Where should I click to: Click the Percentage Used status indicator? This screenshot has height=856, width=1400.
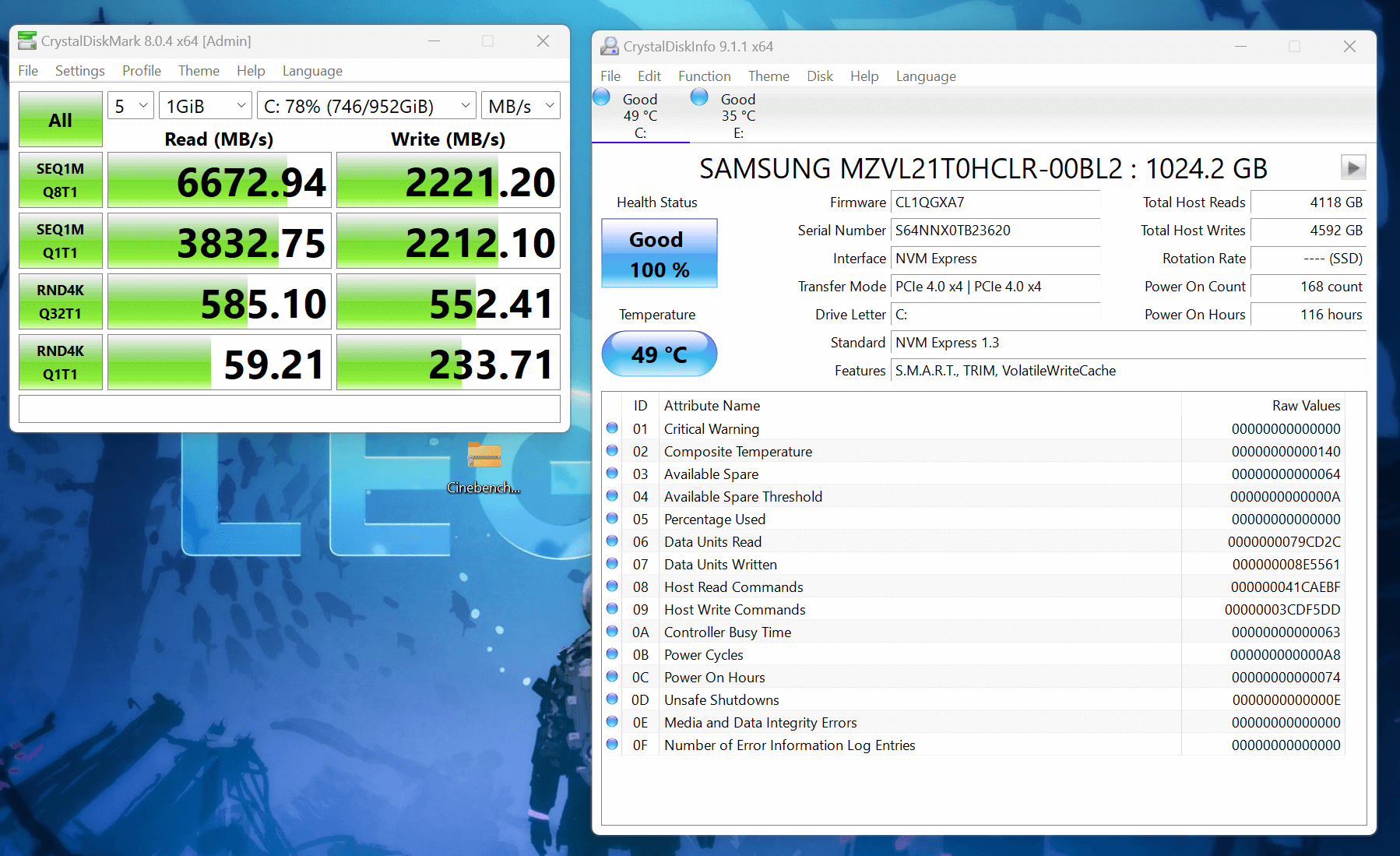(612, 519)
